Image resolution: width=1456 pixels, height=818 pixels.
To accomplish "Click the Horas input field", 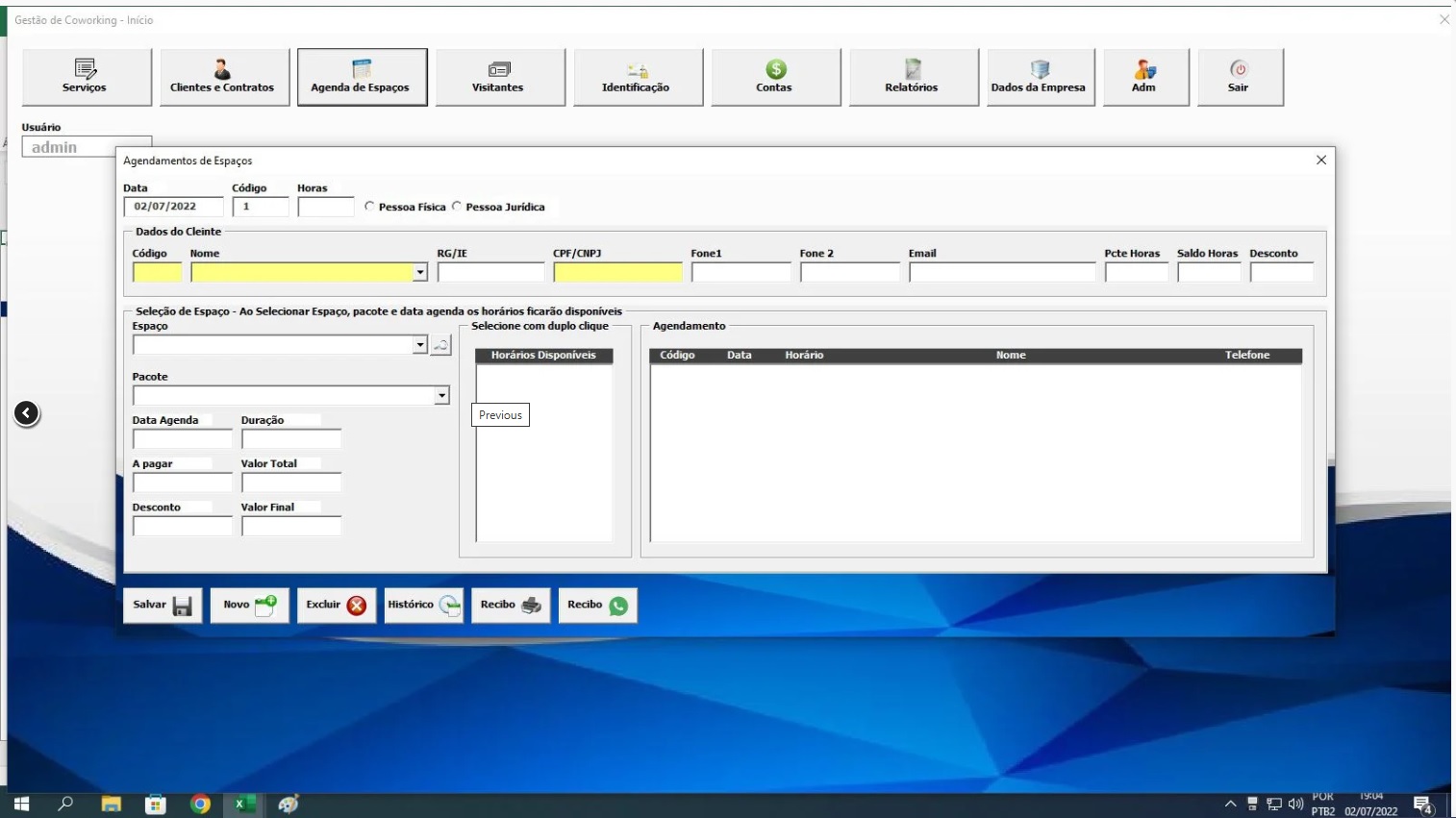I will tap(326, 207).
